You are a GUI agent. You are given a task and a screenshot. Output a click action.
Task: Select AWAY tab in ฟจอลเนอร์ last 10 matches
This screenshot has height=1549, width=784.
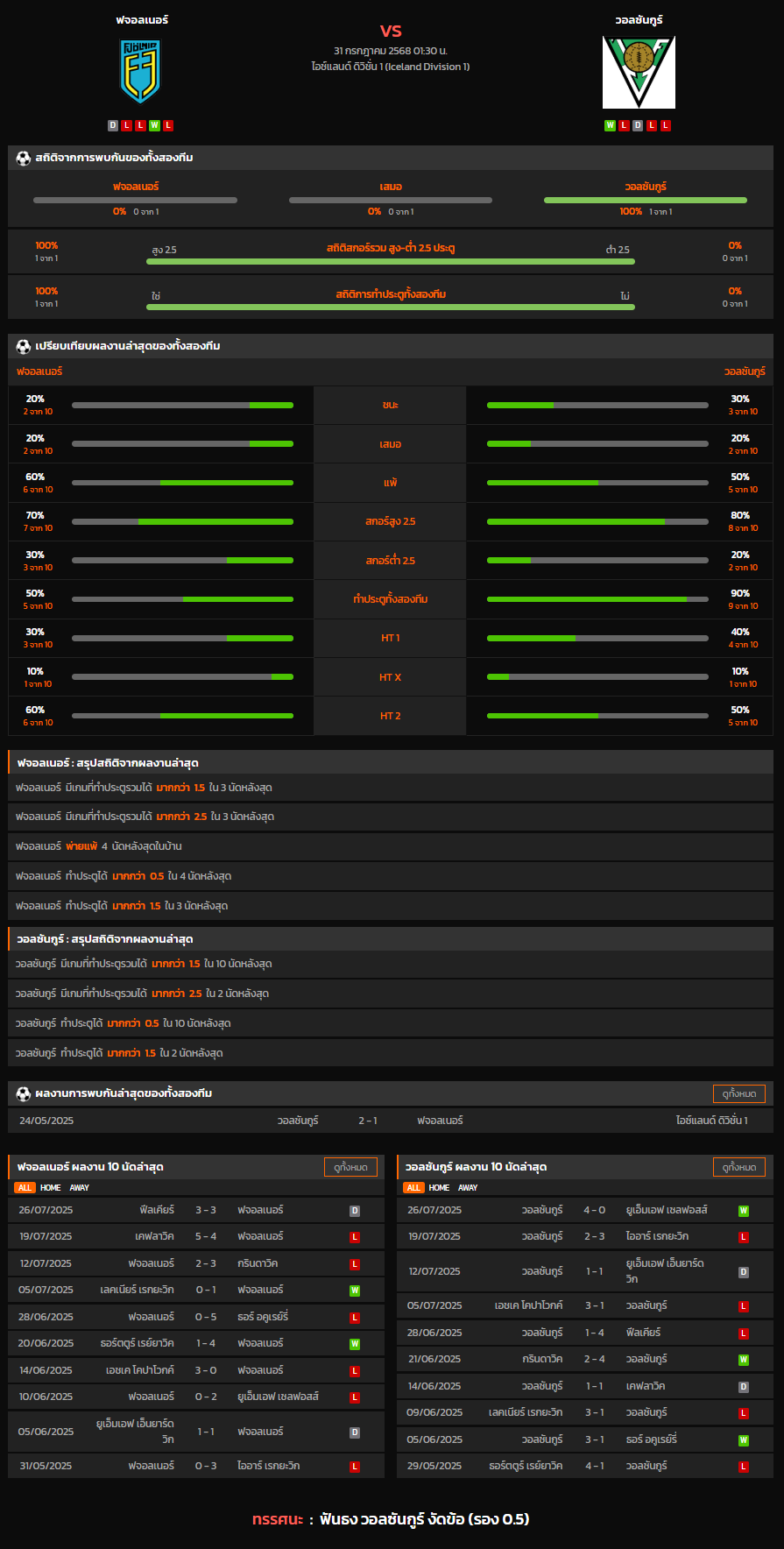tap(80, 1188)
